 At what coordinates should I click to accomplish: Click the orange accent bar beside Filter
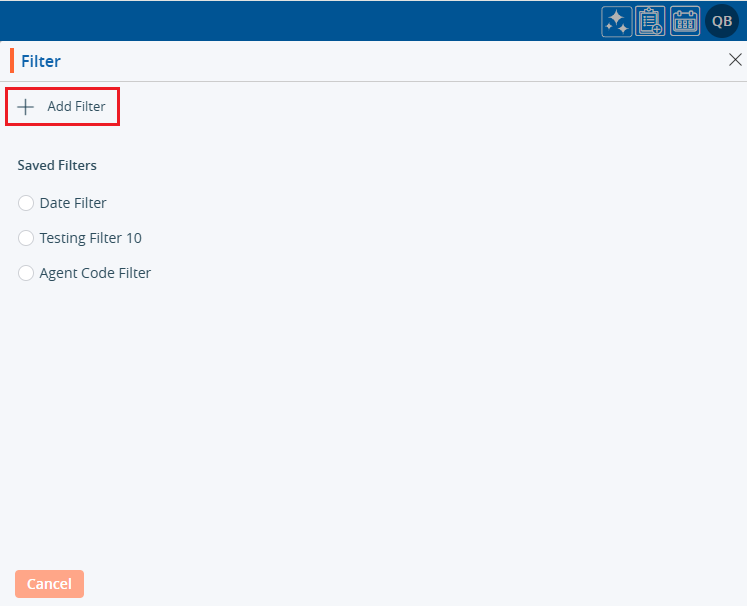12,61
